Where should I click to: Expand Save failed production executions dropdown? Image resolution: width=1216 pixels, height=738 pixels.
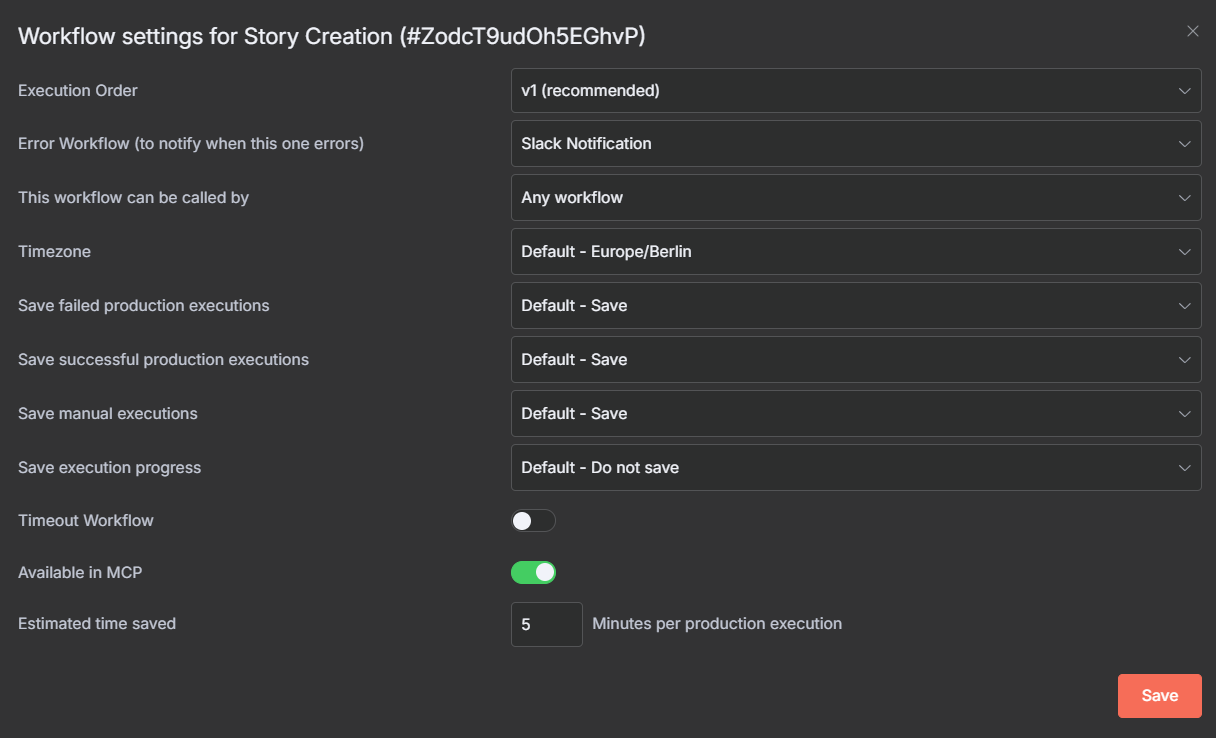[855, 306]
